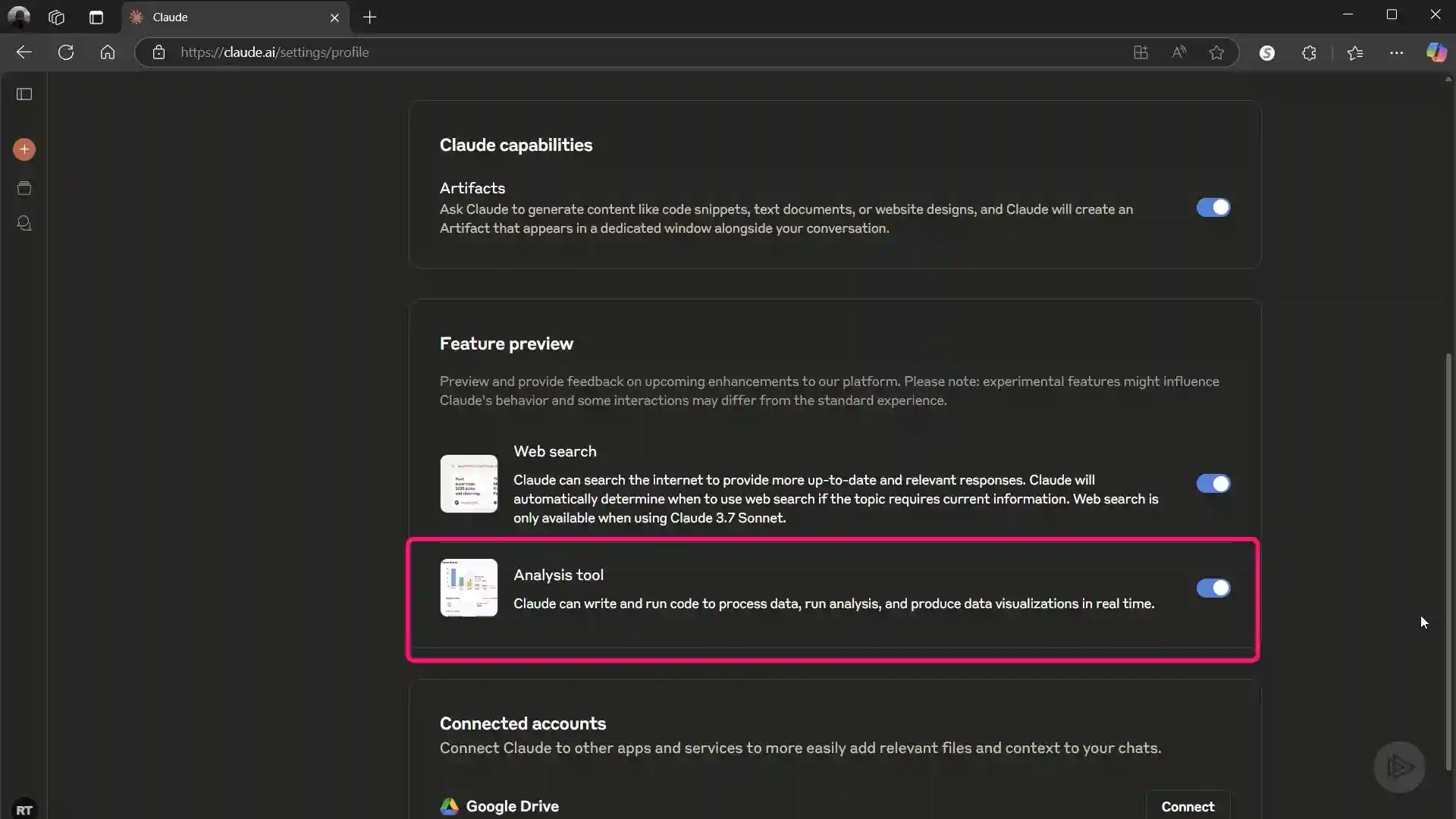
Task: Maximize the browser window
Action: pos(1392,14)
